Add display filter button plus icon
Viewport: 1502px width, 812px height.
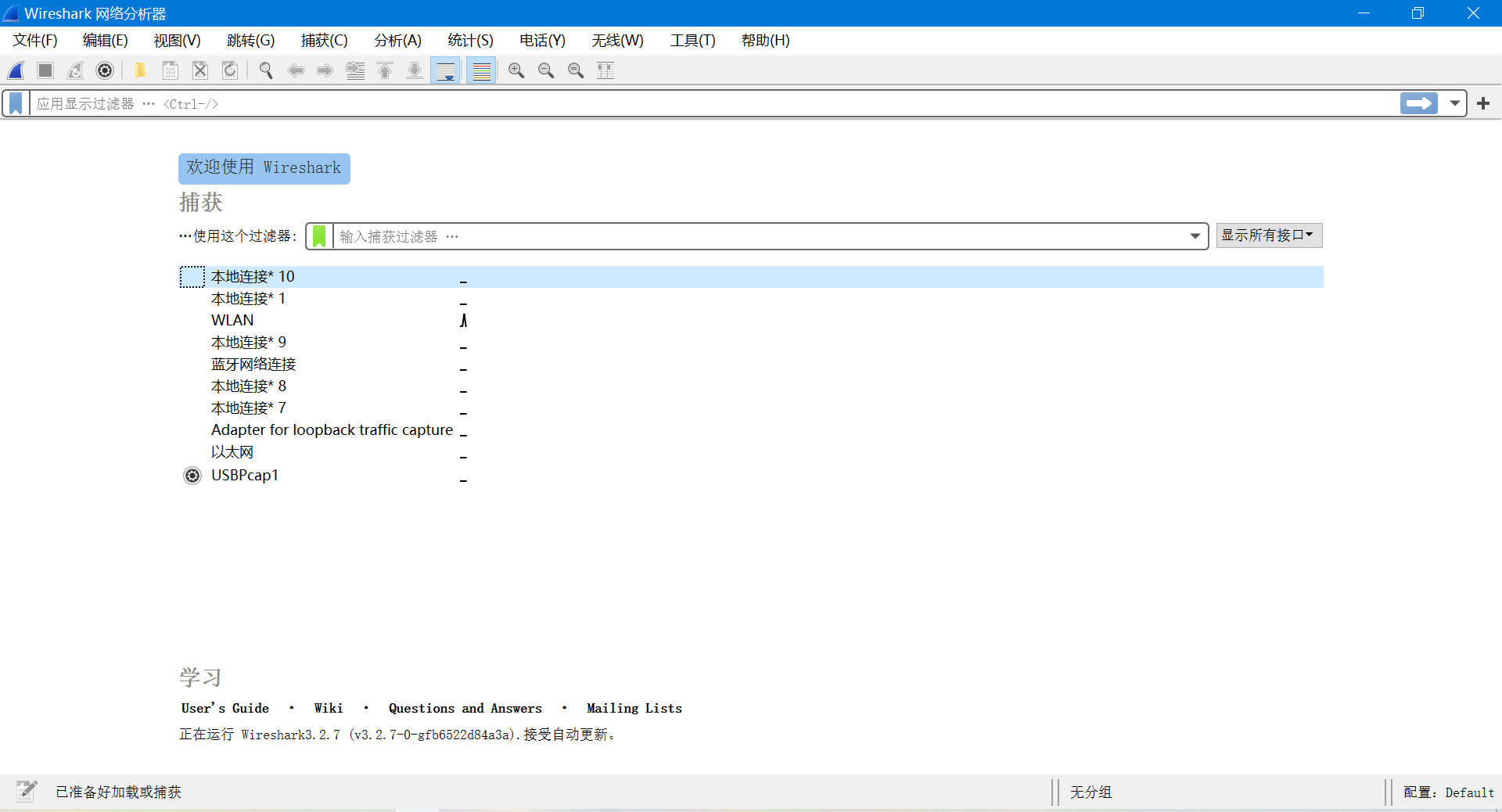coord(1483,103)
